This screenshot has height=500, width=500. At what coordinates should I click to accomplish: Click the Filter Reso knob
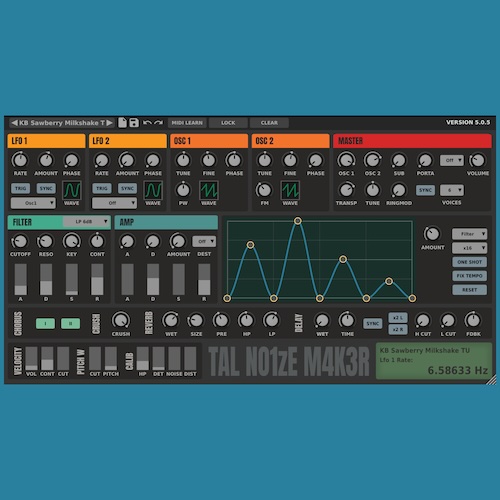[46, 241]
